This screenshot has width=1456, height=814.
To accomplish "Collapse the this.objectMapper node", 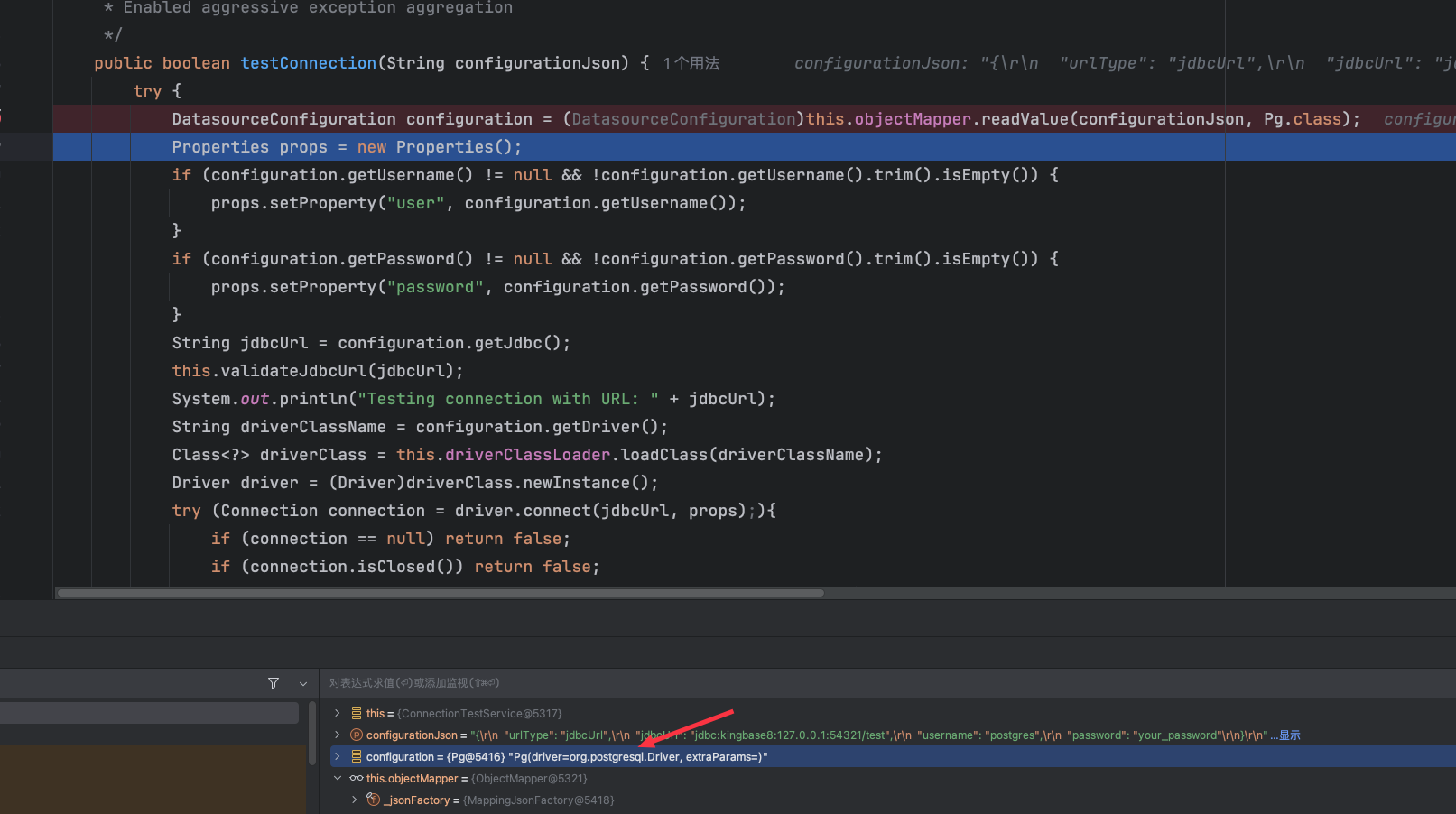I will pos(338,778).
